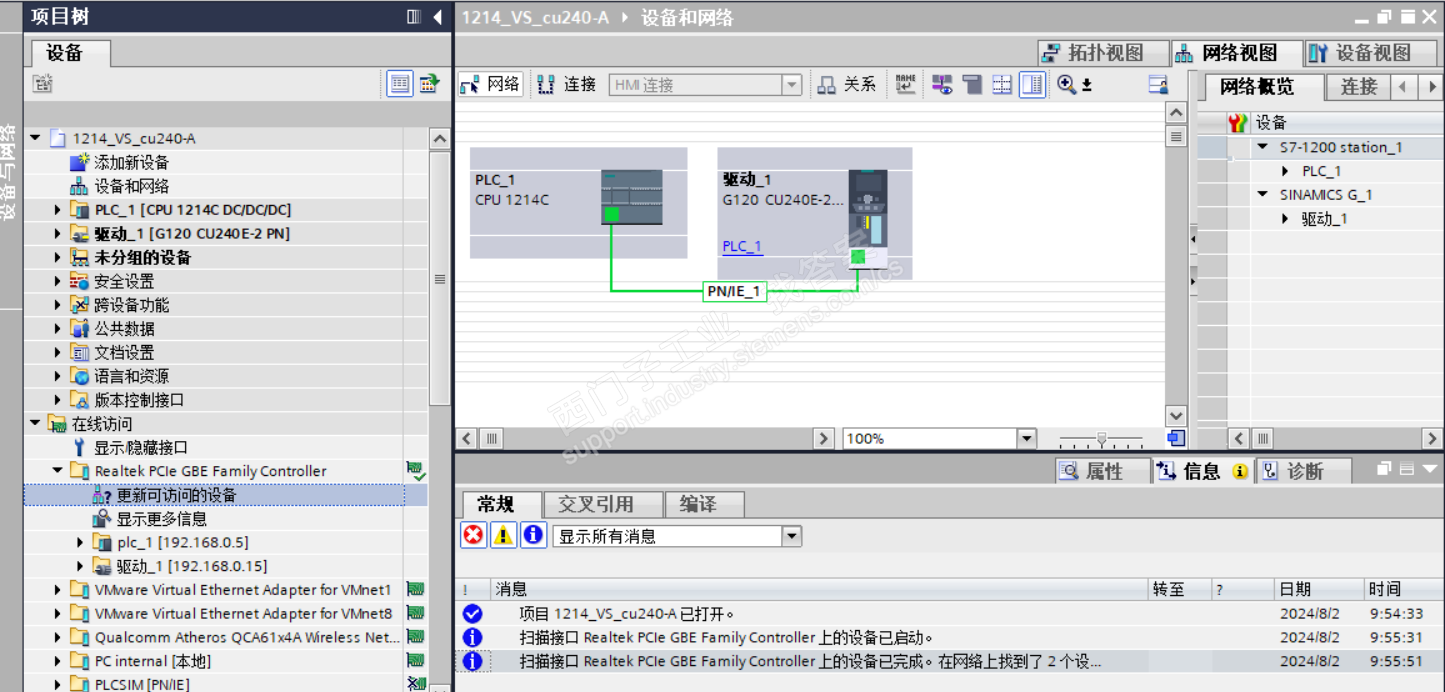Click the dark page-break toolbar icon
Screen dimensions: 1445x692
click(x=972, y=85)
